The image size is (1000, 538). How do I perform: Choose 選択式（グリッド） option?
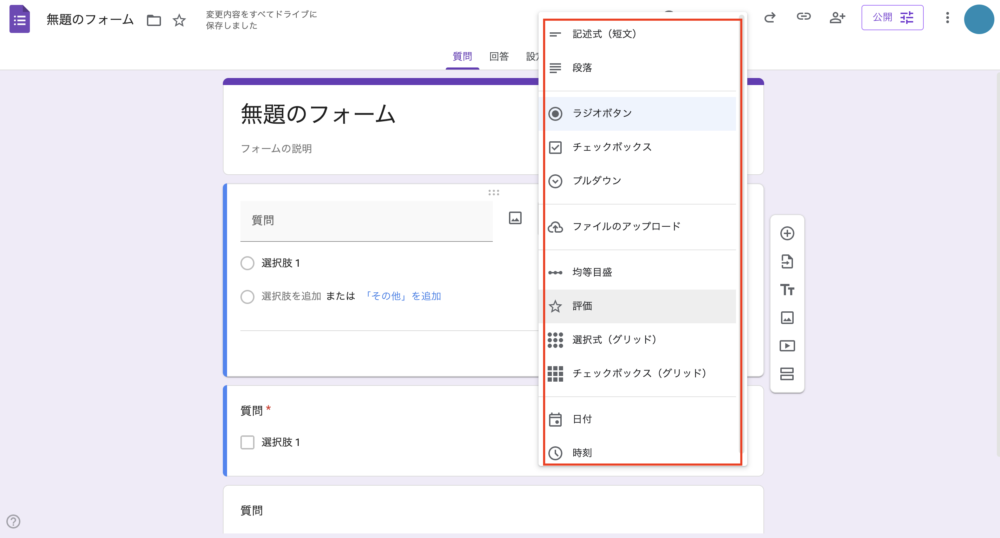click(640, 340)
